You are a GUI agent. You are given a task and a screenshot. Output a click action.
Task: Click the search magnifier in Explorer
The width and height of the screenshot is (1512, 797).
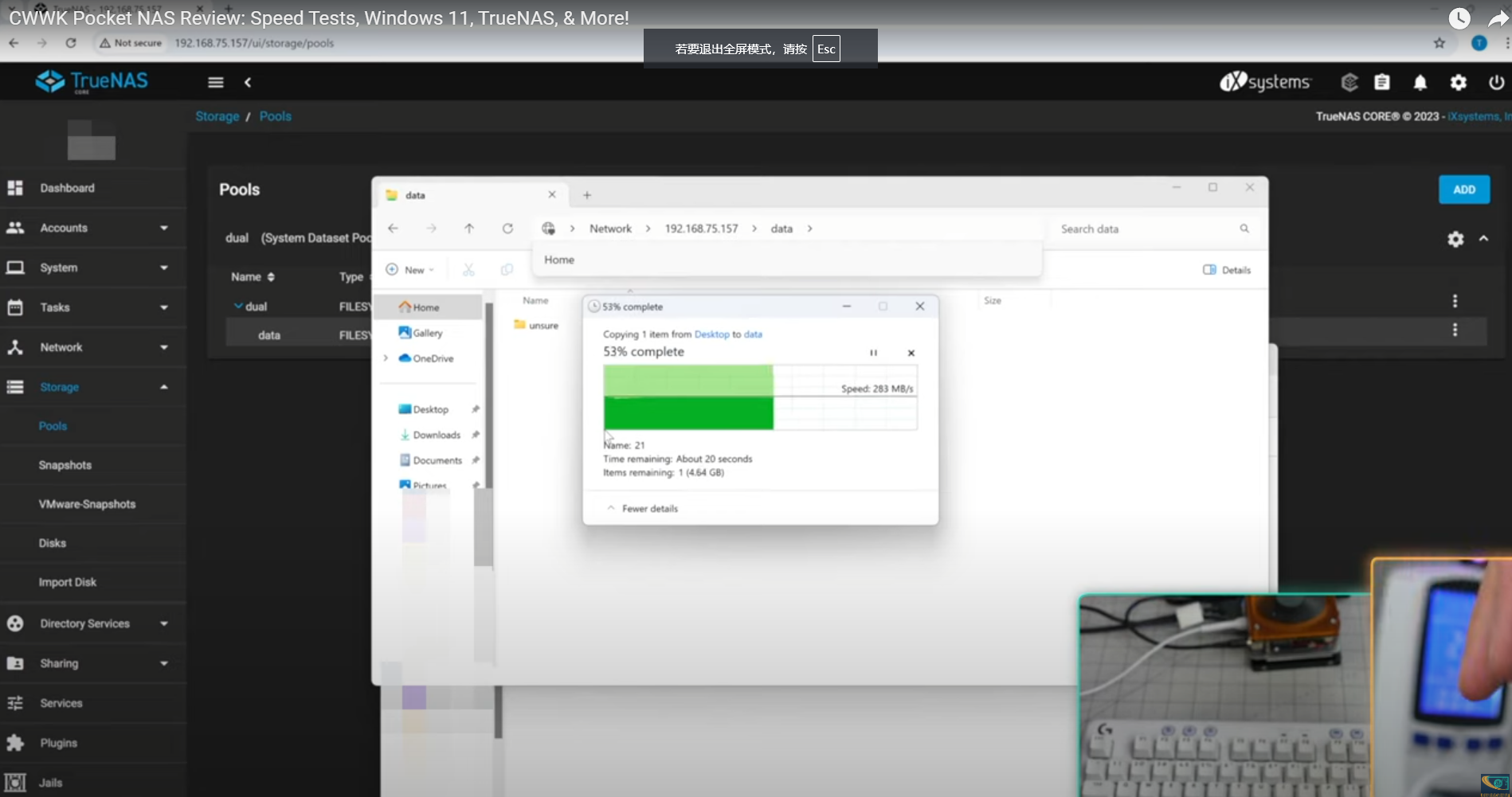pyautogui.click(x=1244, y=229)
